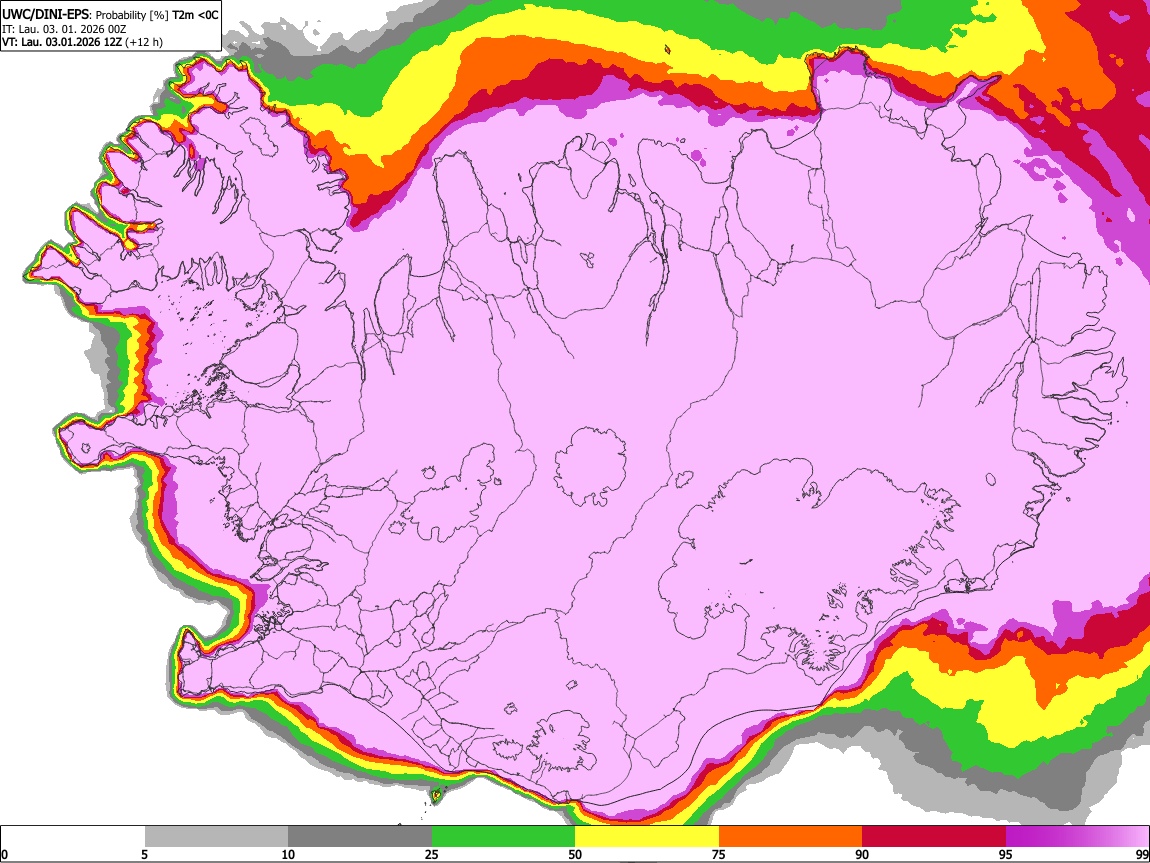Click the '25' legend tick label
This screenshot has width=1150, height=863.
pyautogui.click(x=432, y=854)
